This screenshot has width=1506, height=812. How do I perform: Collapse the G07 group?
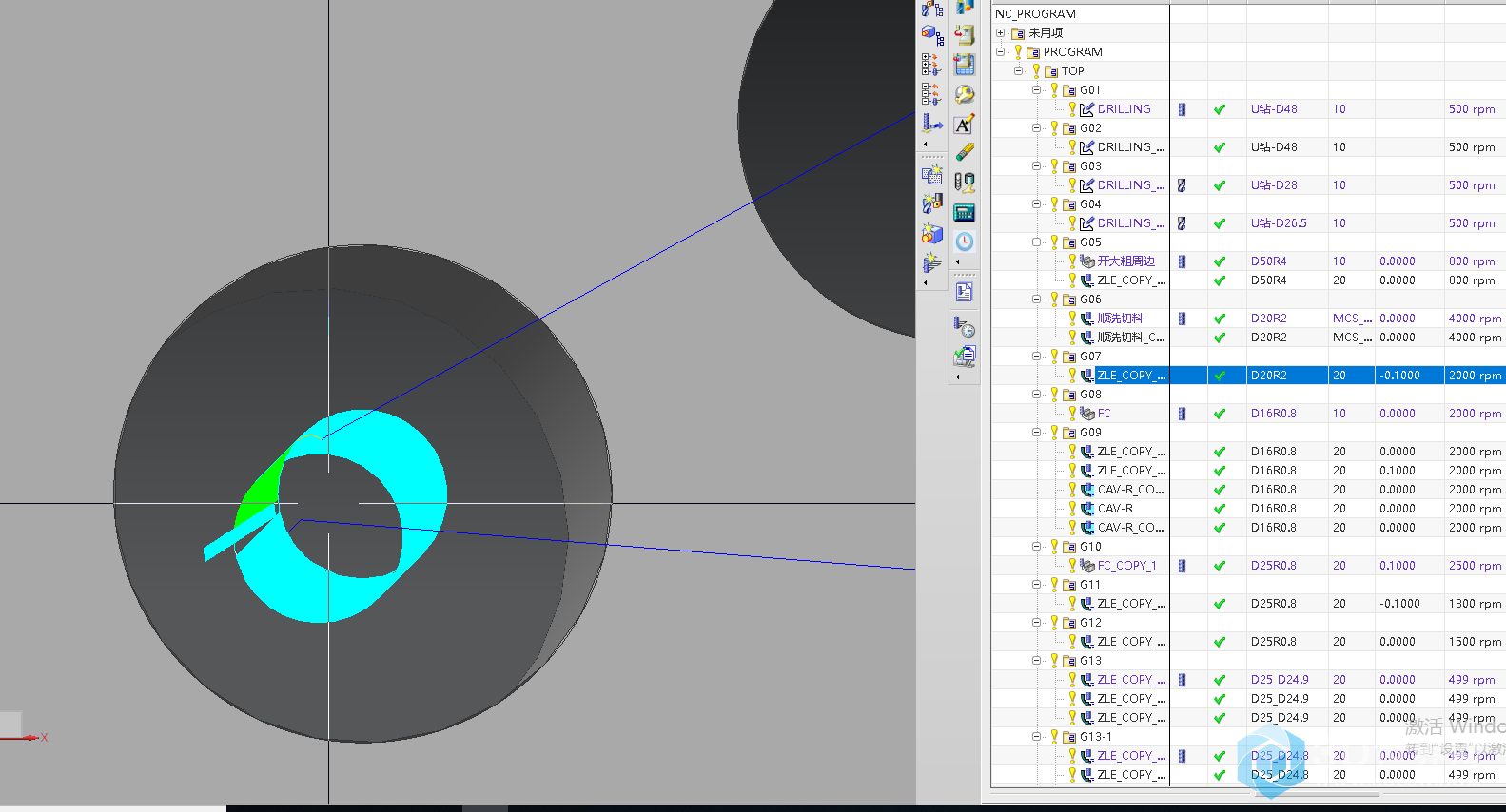click(1037, 357)
